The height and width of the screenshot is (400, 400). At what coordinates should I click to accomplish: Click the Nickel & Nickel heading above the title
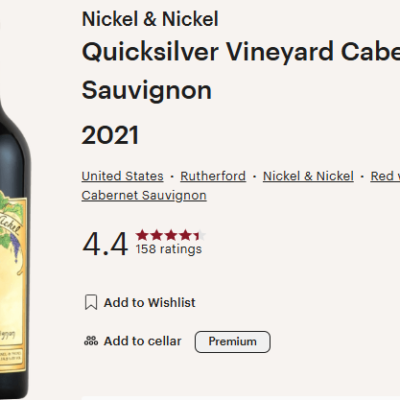tap(150, 19)
